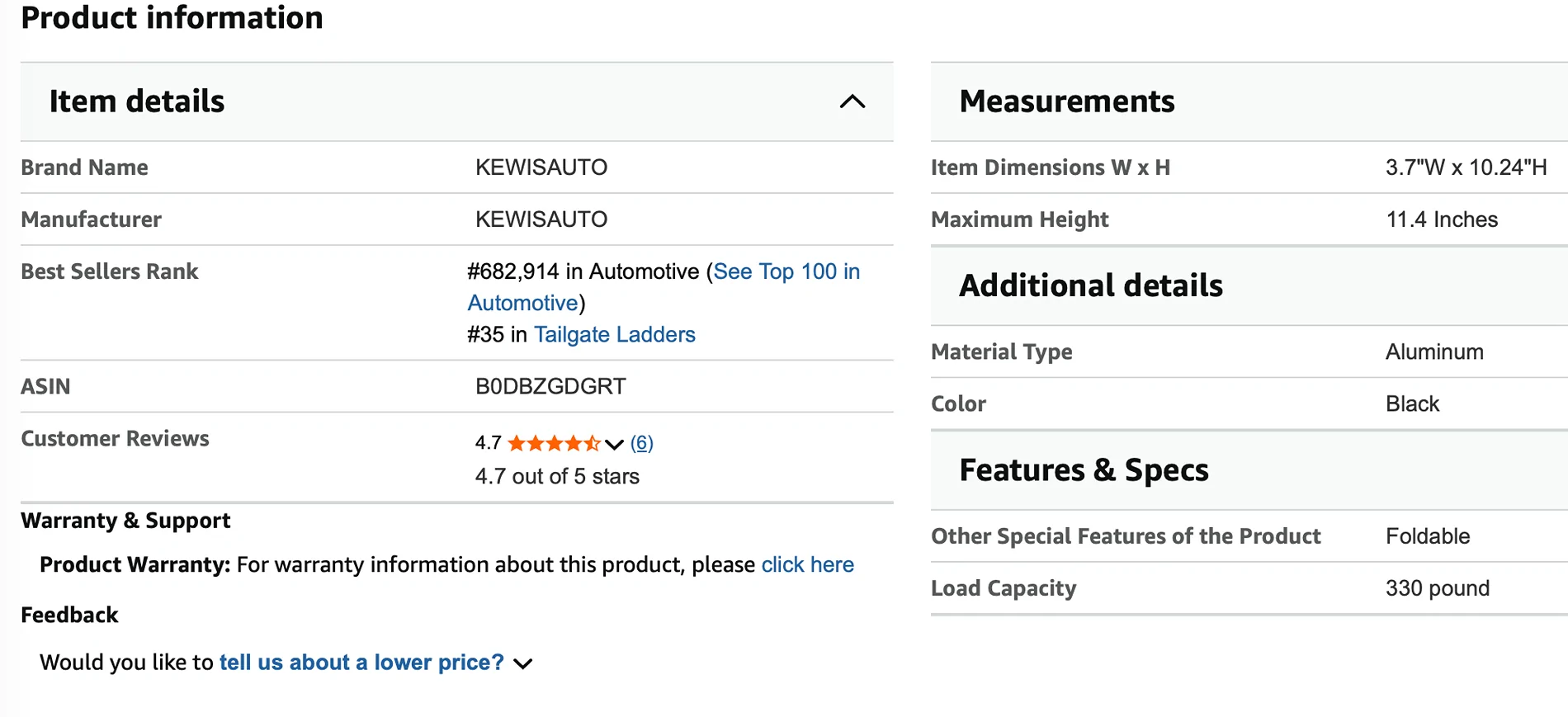Click the Best Sellers Rank label
The height and width of the screenshot is (717, 1568).
pyautogui.click(x=110, y=271)
